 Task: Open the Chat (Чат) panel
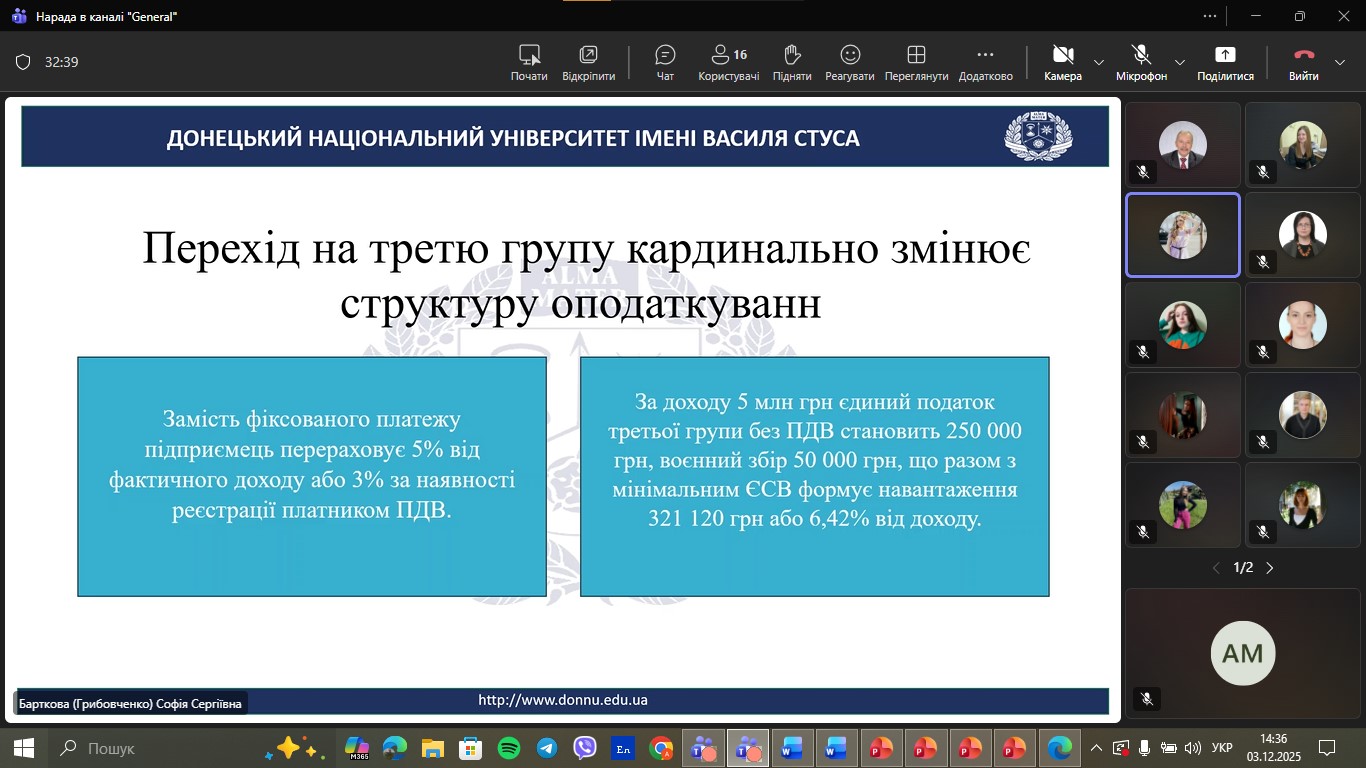coord(665,62)
